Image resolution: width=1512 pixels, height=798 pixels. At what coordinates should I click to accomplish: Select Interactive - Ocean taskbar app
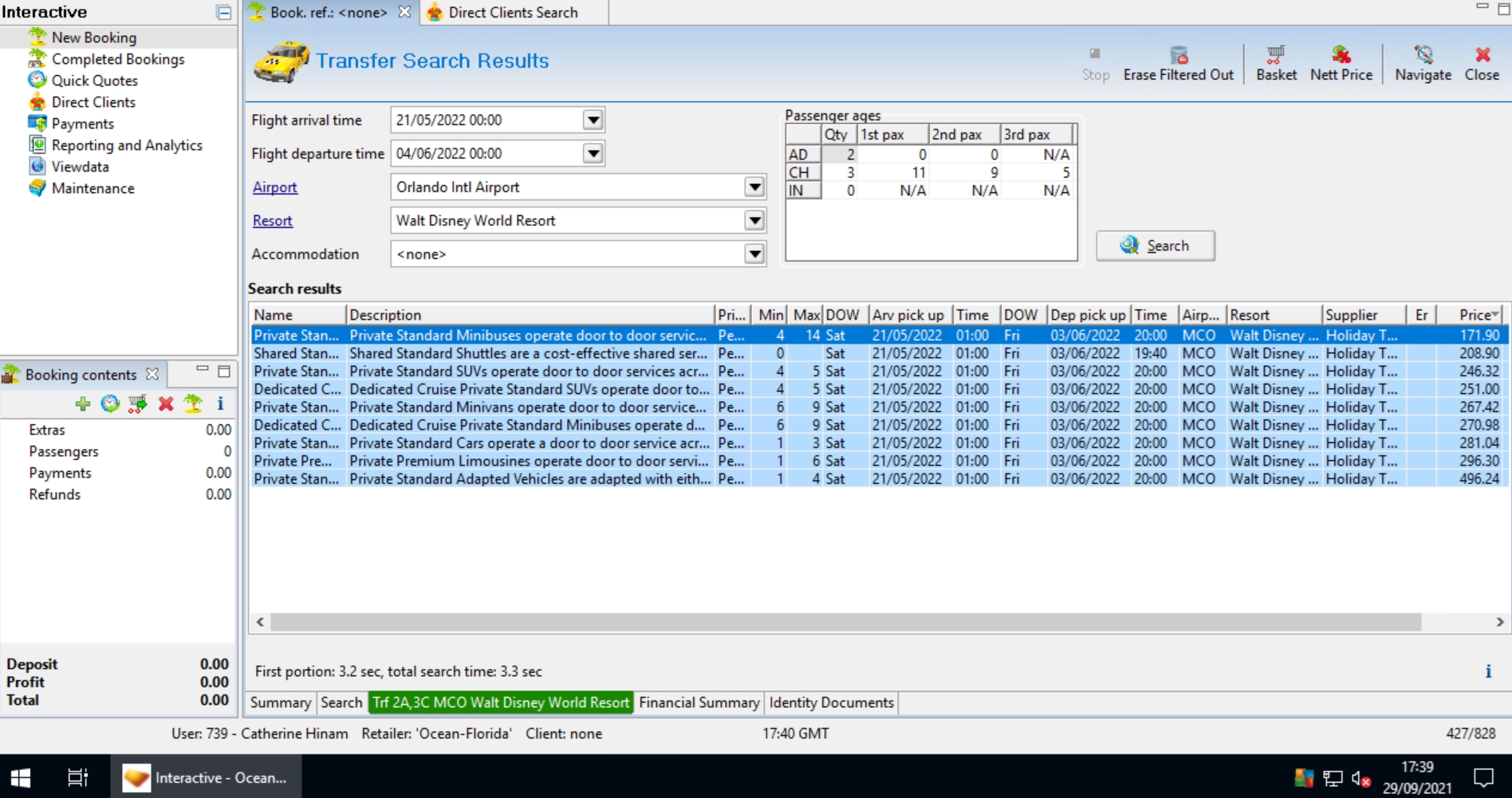click(x=206, y=777)
